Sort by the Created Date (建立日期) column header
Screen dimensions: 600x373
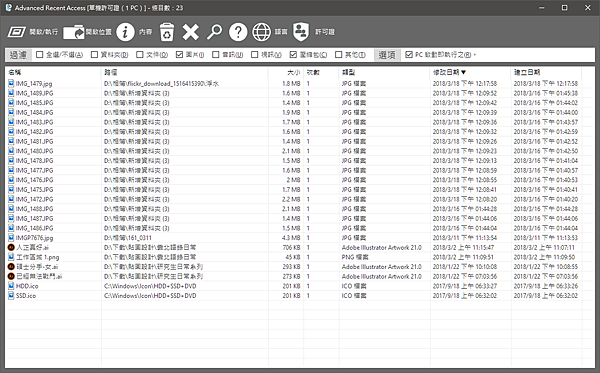coord(546,72)
